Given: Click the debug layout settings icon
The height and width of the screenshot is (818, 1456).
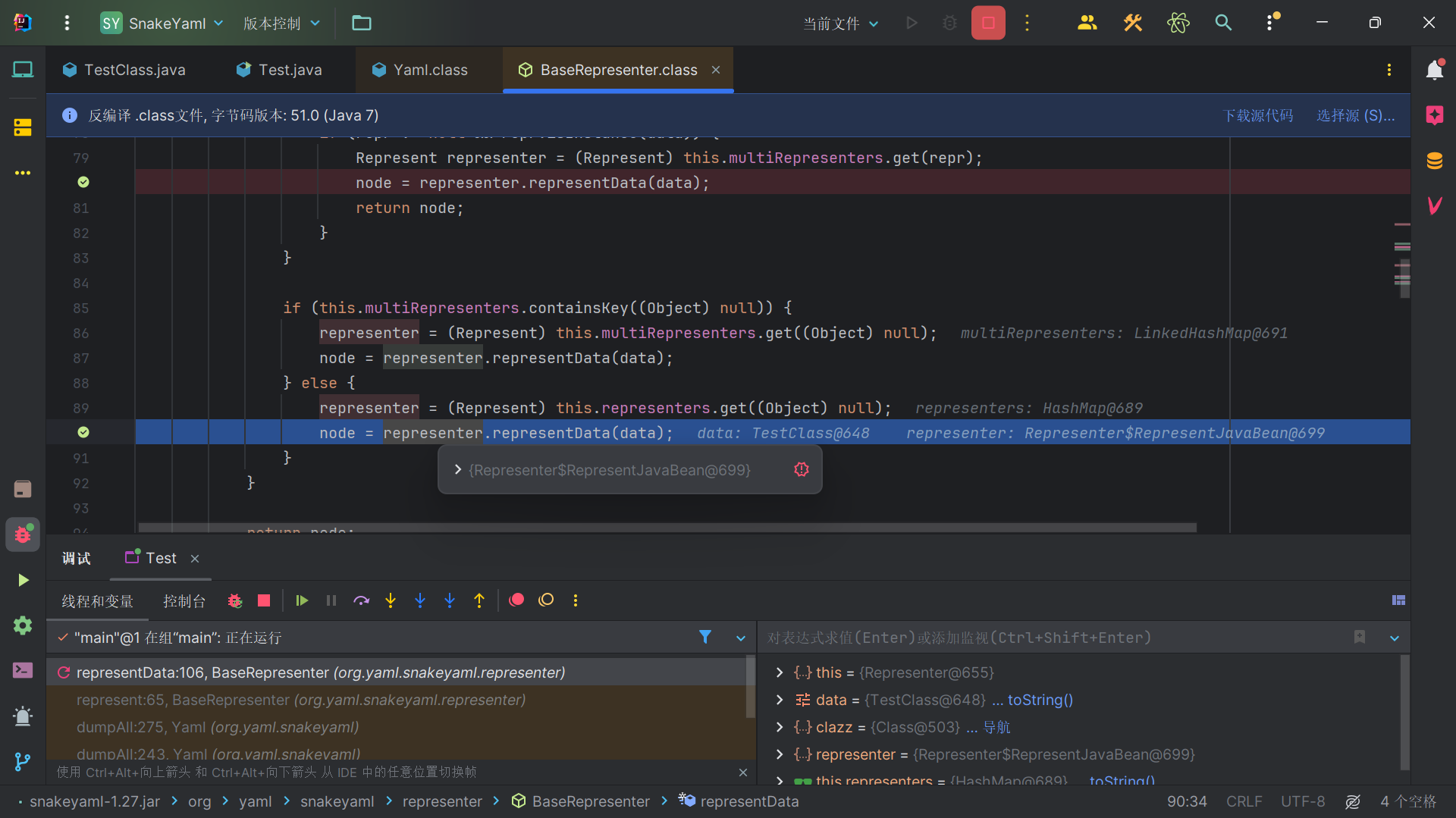Looking at the screenshot, I should (1399, 600).
